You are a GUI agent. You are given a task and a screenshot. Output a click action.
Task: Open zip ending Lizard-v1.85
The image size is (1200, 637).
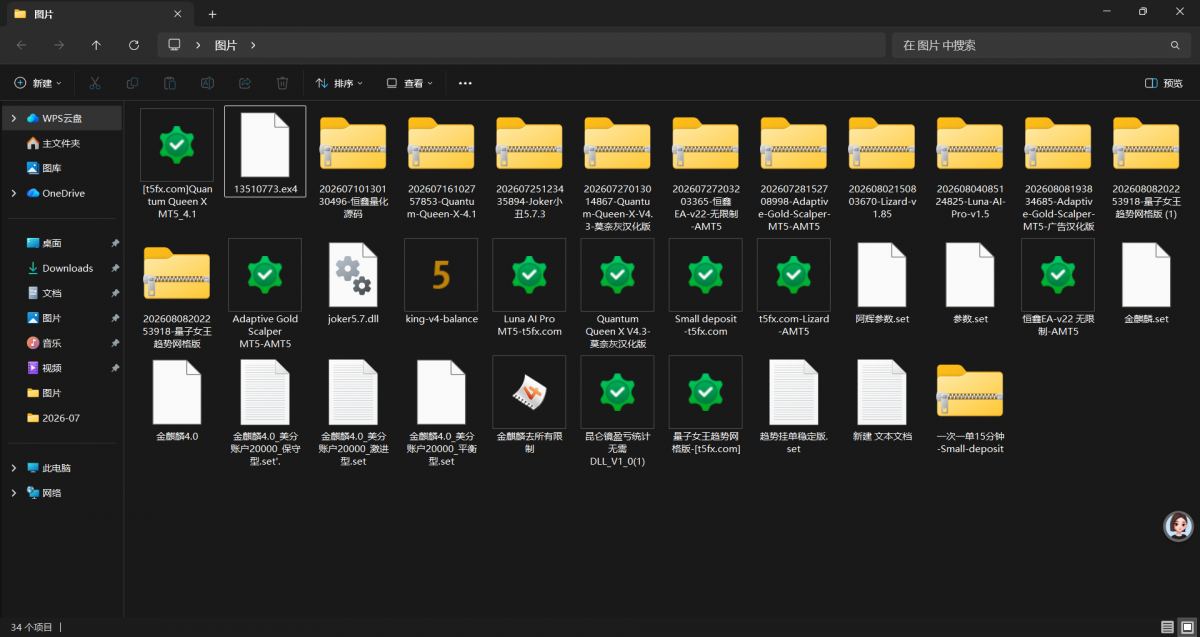coord(882,168)
